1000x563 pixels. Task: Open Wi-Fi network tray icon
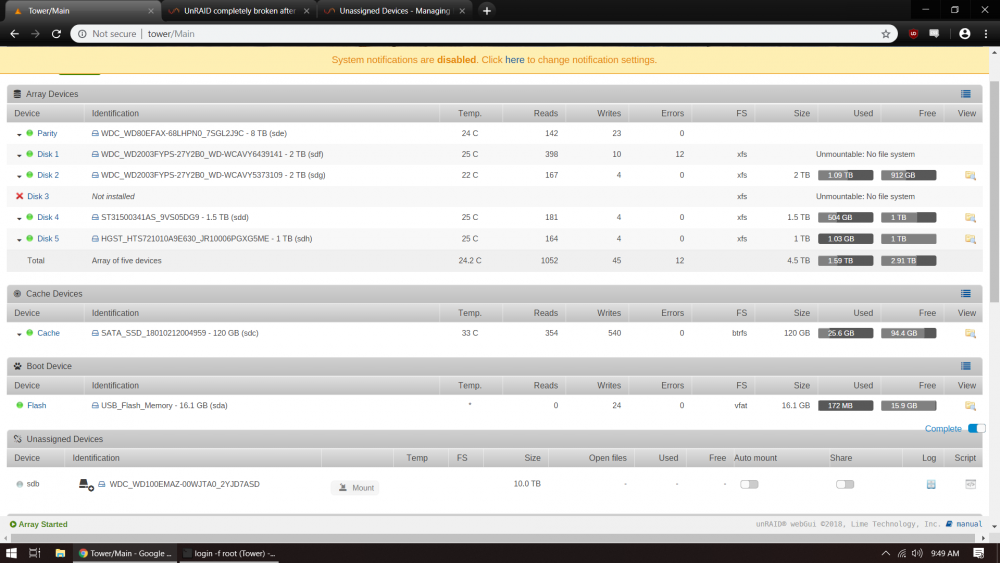[x=902, y=553]
